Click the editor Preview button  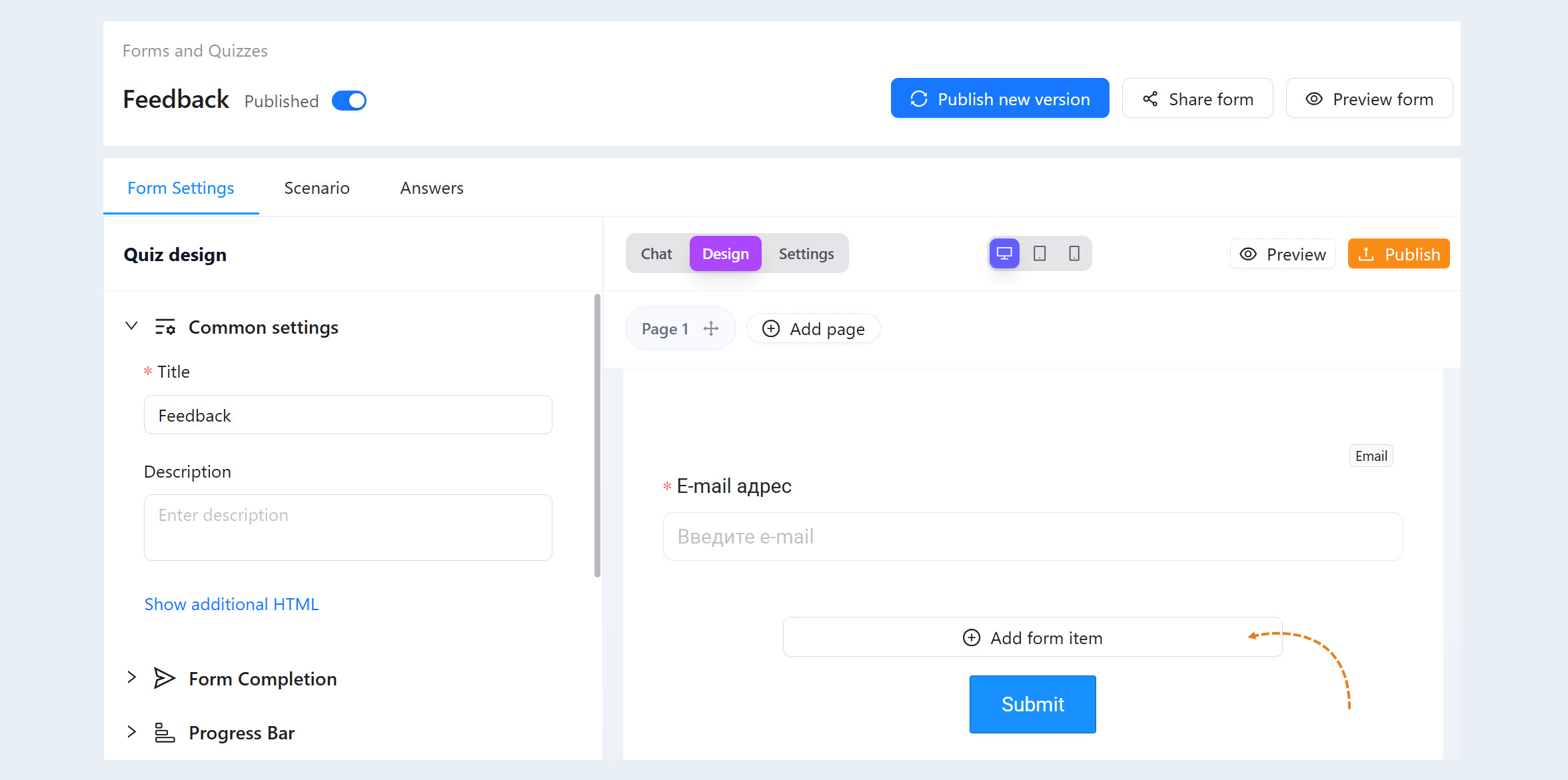click(1283, 254)
